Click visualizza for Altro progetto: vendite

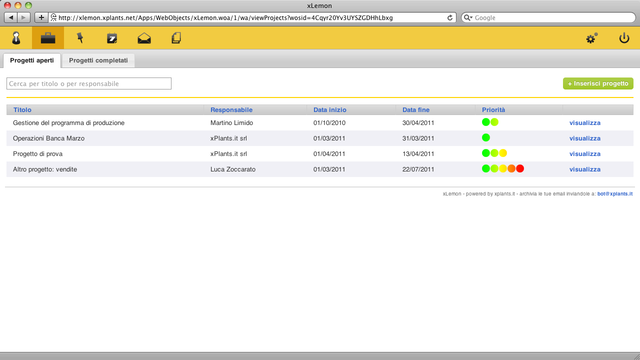(585, 169)
